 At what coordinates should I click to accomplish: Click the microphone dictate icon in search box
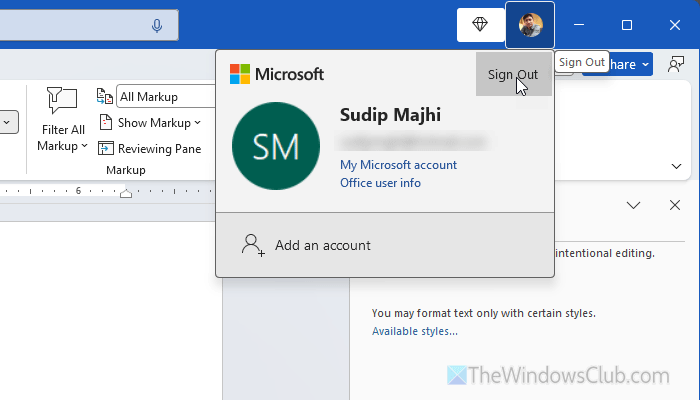point(157,25)
